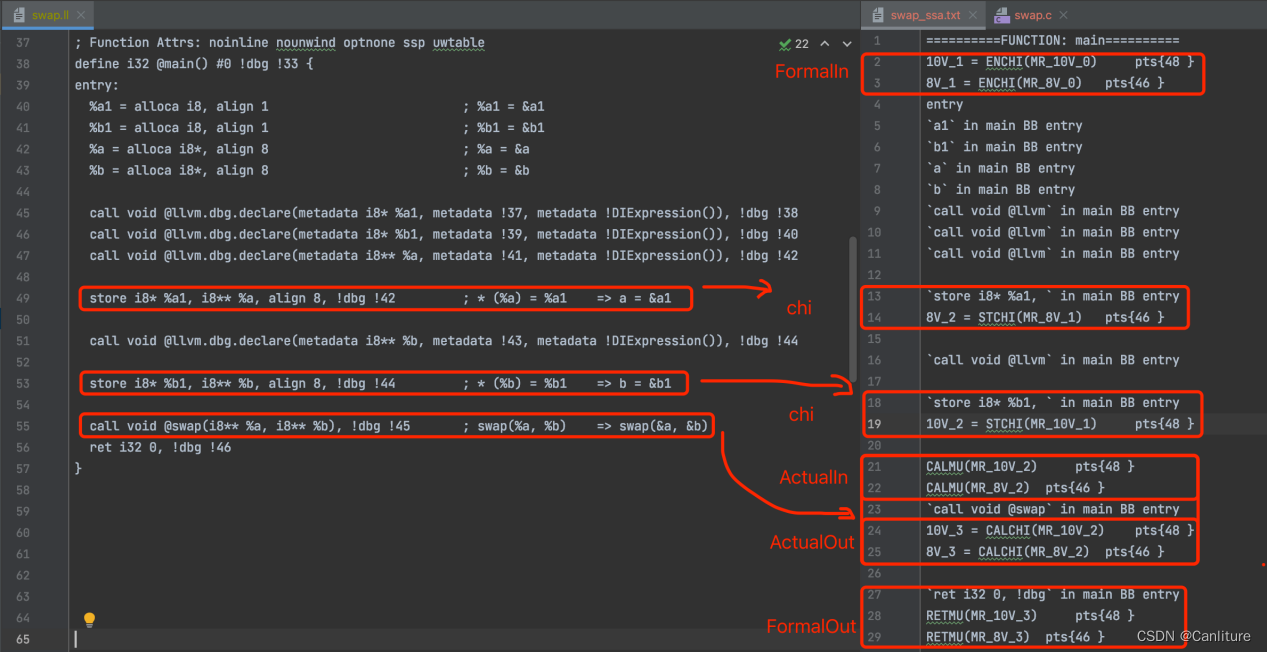Click the '; Function Attrs: noinline' comment line
Image resolution: width=1267 pixels, height=652 pixels.
pos(280,43)
